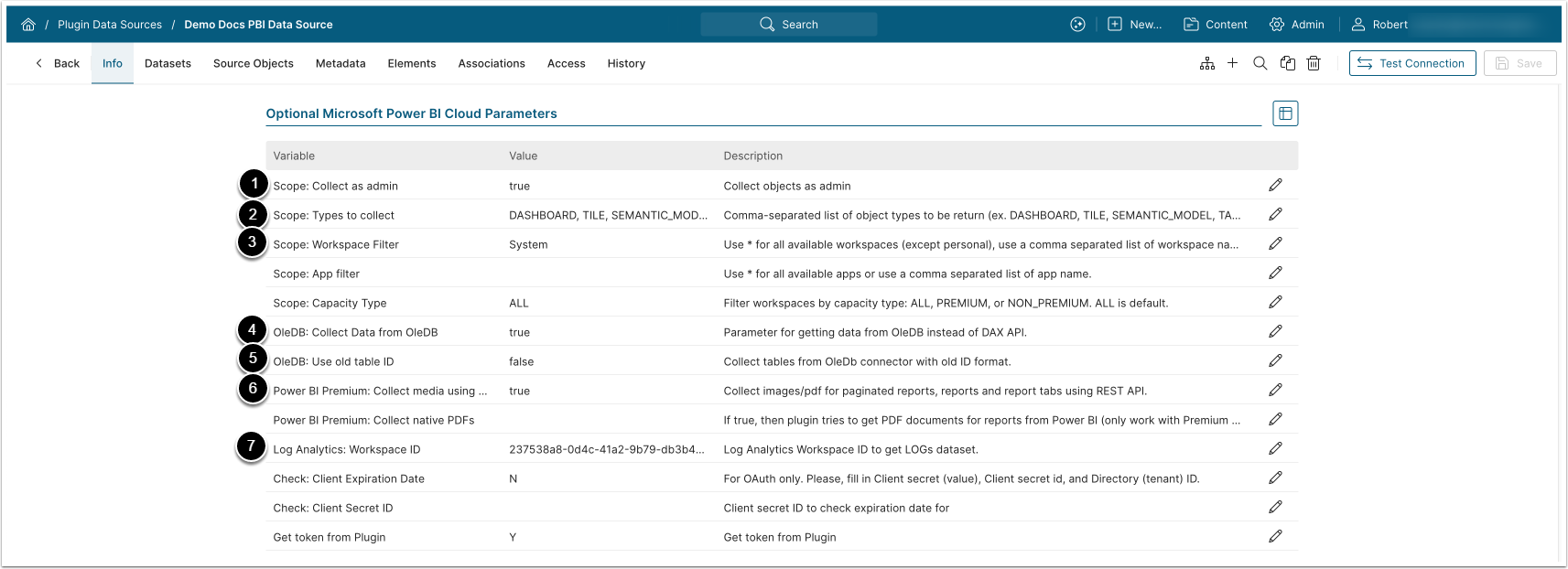Image resolution: width=1568 pixels, height=569 pixels.
Task: Edit the Get token from Plugin row
Action: click(1275, 537)
